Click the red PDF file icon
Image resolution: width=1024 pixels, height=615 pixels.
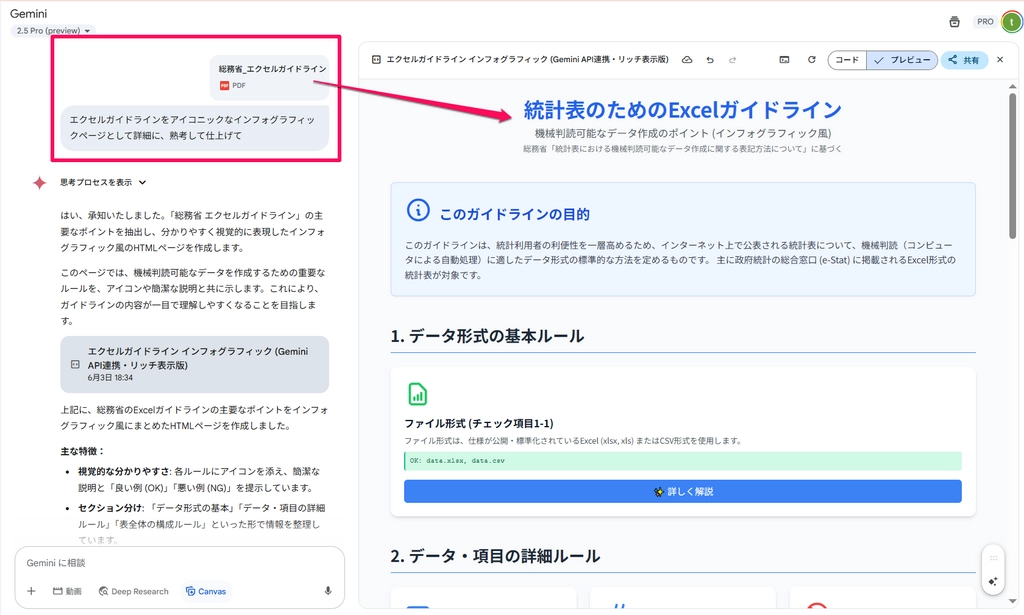[x=224, y=86]
